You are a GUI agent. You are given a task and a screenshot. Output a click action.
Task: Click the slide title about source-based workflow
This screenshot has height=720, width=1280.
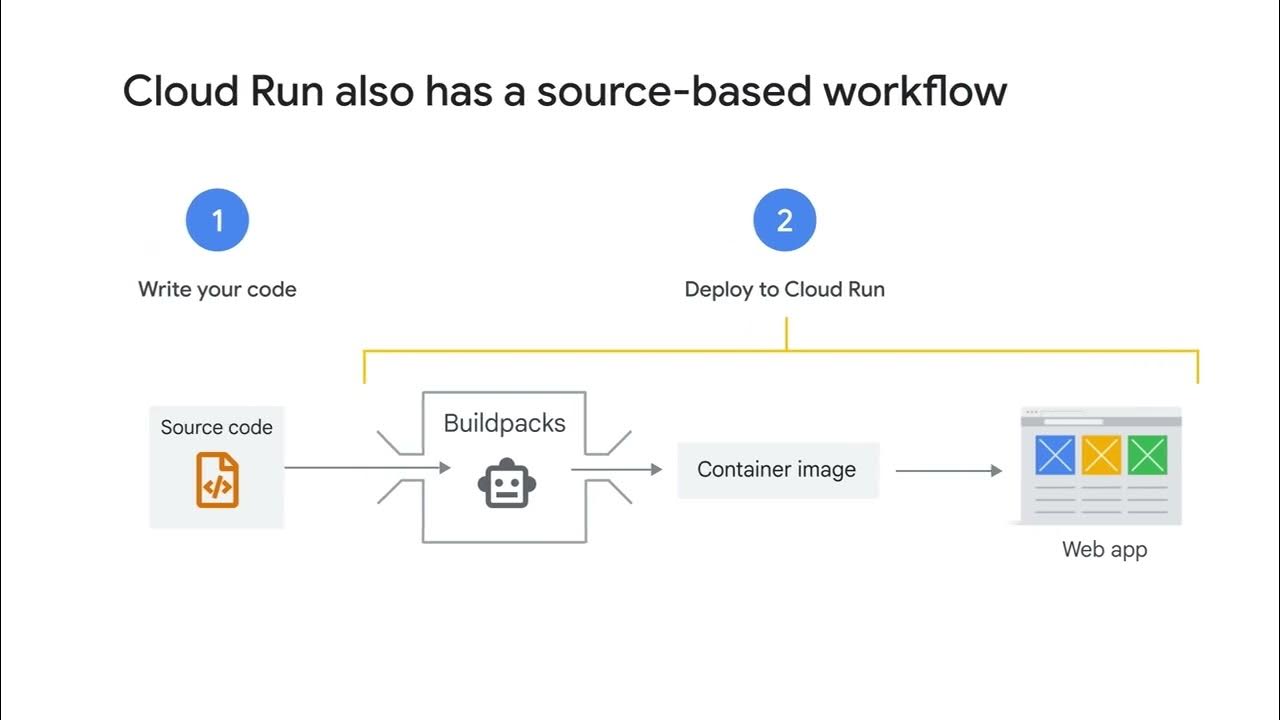(x=564, y=91)
